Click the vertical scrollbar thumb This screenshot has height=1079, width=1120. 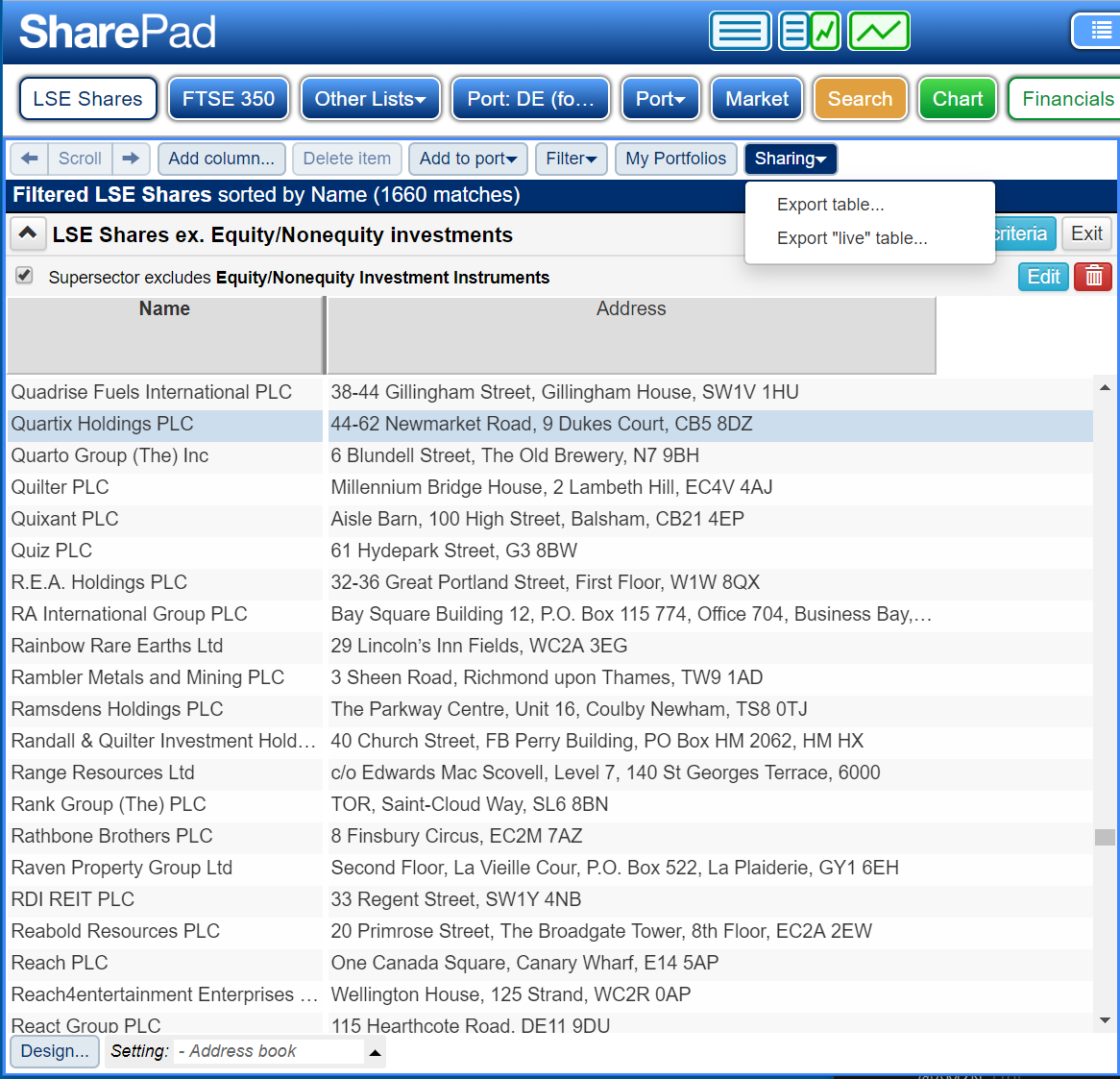pos(1105,837)
